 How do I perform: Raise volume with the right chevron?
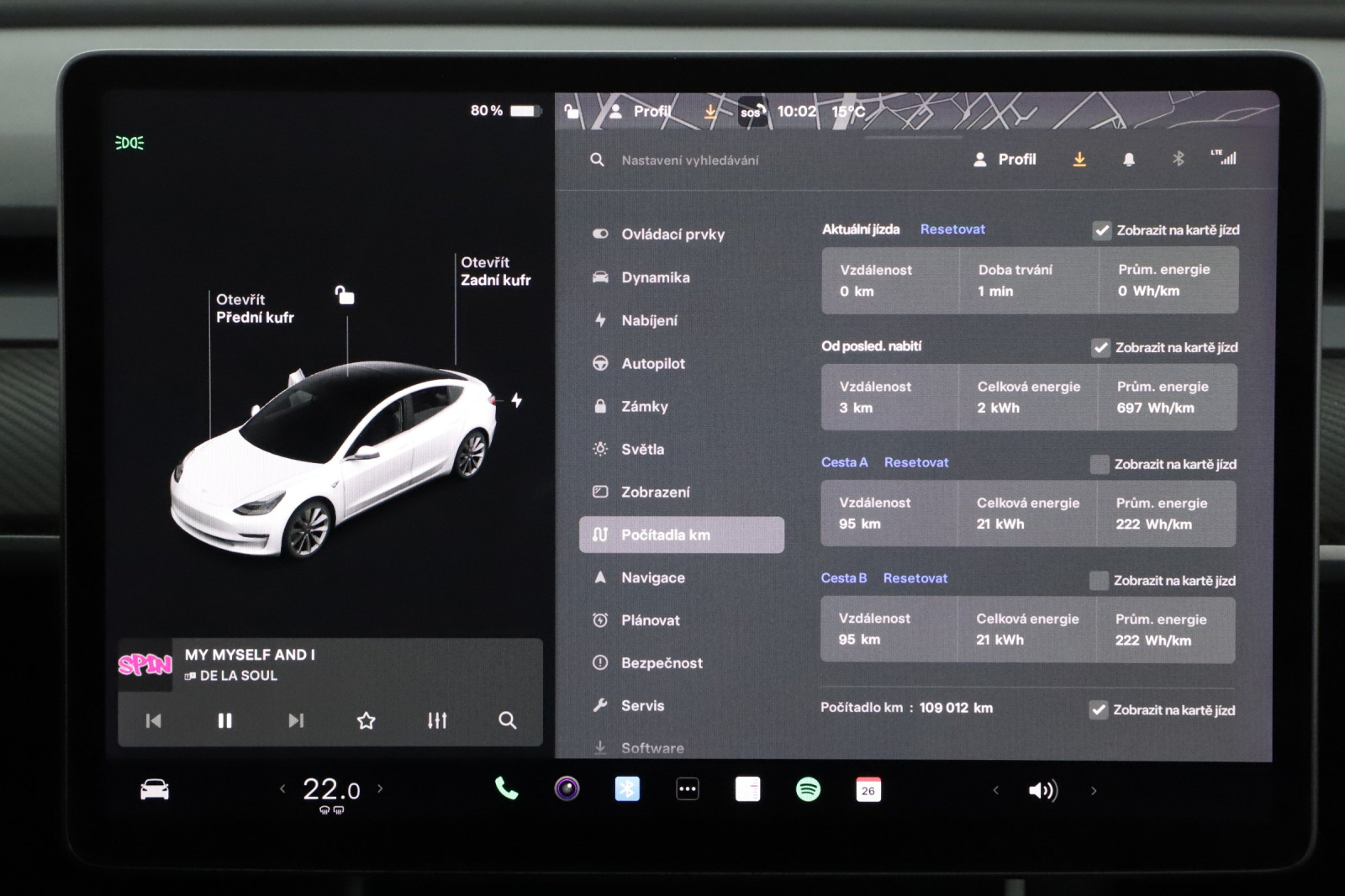pyautogui.click(x=1094, y=790)
